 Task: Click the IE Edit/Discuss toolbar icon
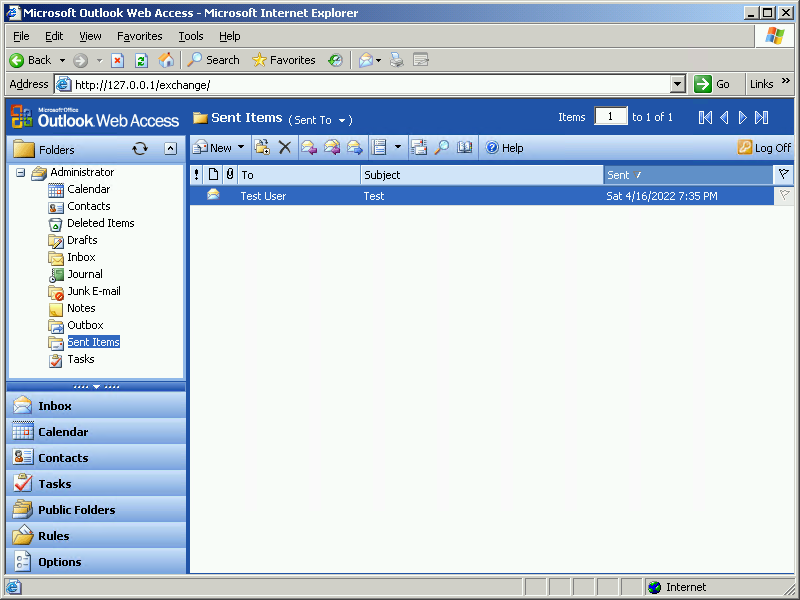pos(421,60)
